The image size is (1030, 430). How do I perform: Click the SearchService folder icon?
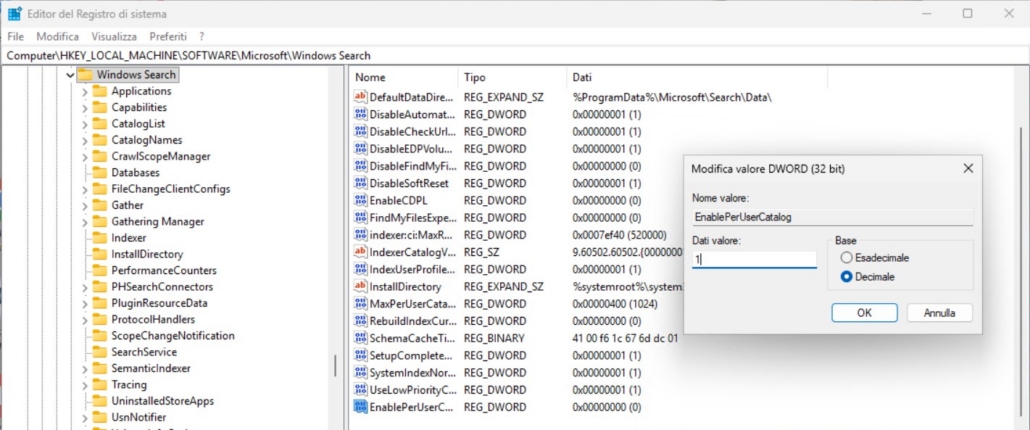click(x=100, y=352)
